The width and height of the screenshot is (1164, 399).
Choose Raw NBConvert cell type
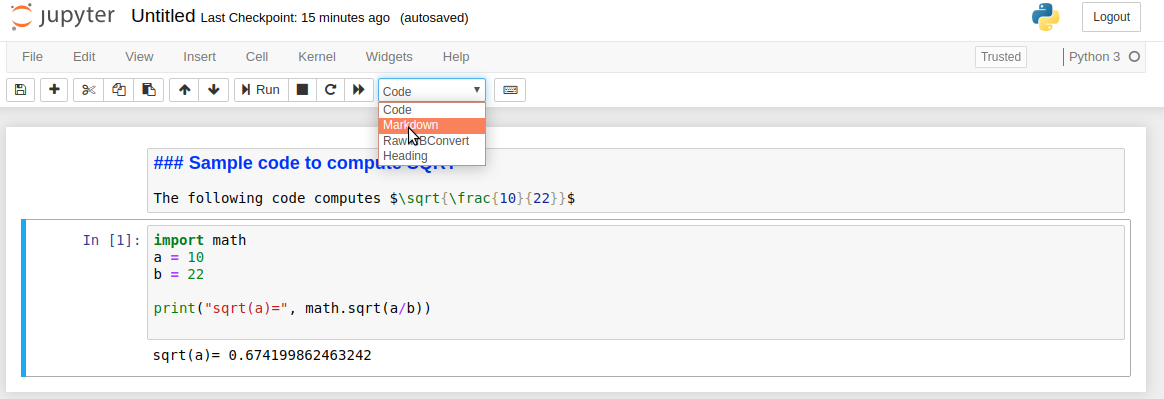click(432, 141)
